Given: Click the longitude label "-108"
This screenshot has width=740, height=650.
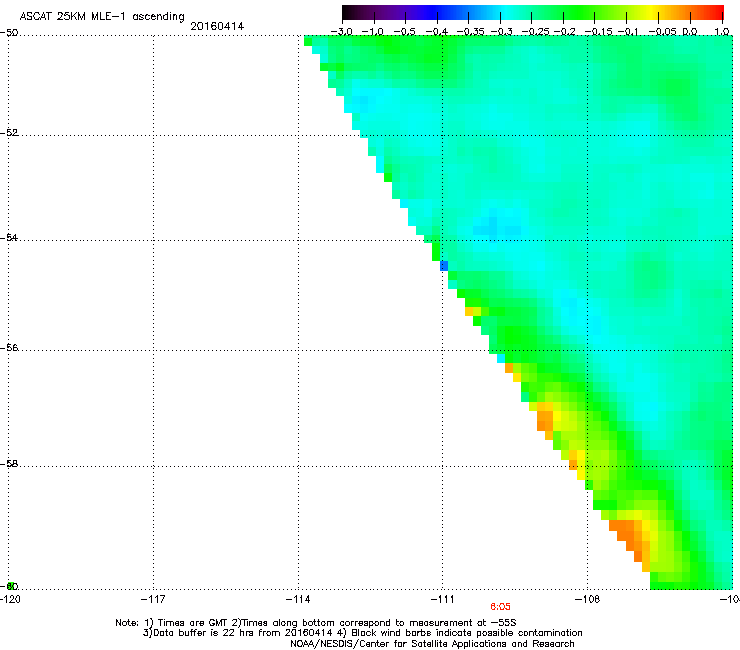Looking at the screenshot, I should click(x=588, y=599).
